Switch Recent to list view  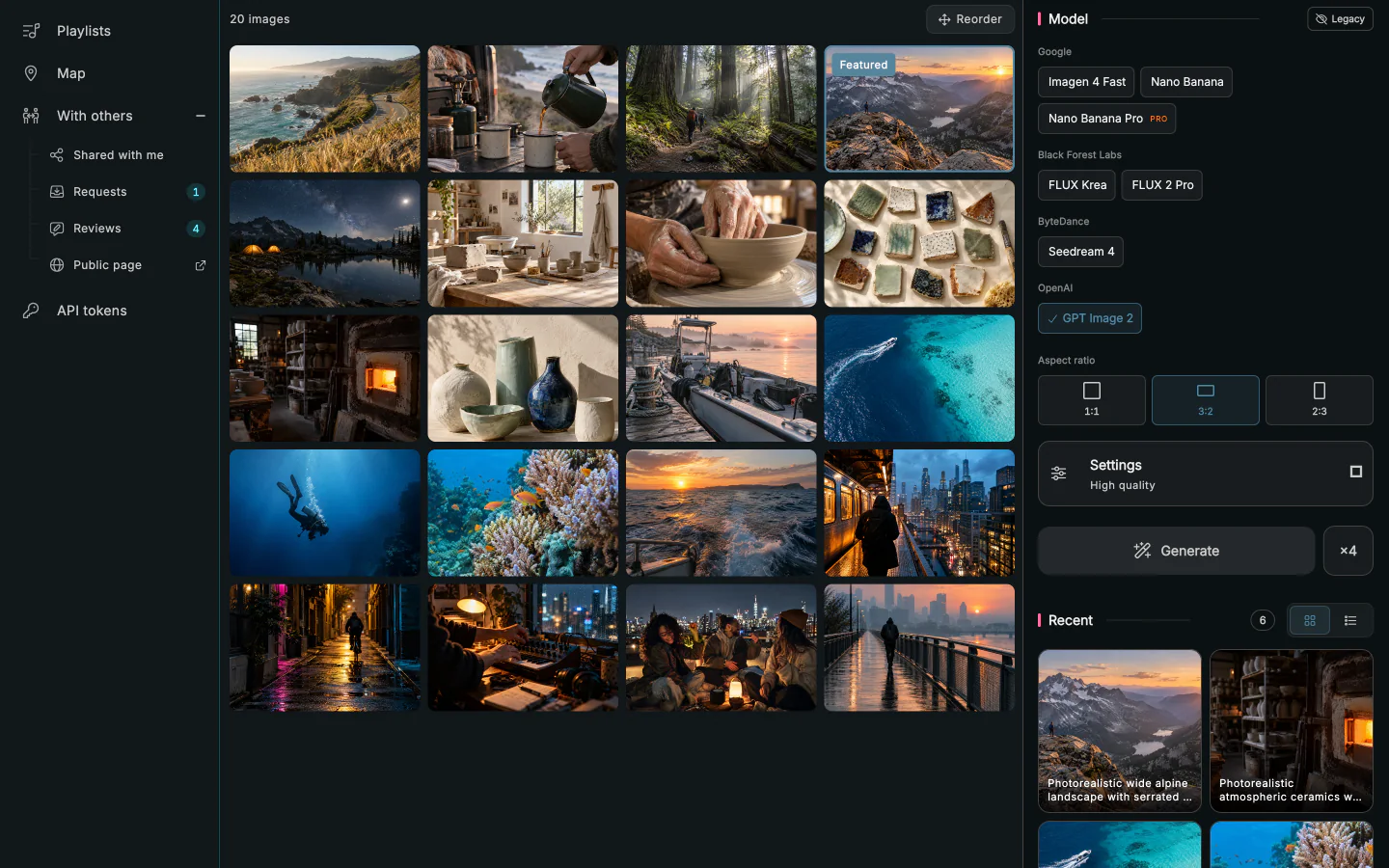point(1350,620)
